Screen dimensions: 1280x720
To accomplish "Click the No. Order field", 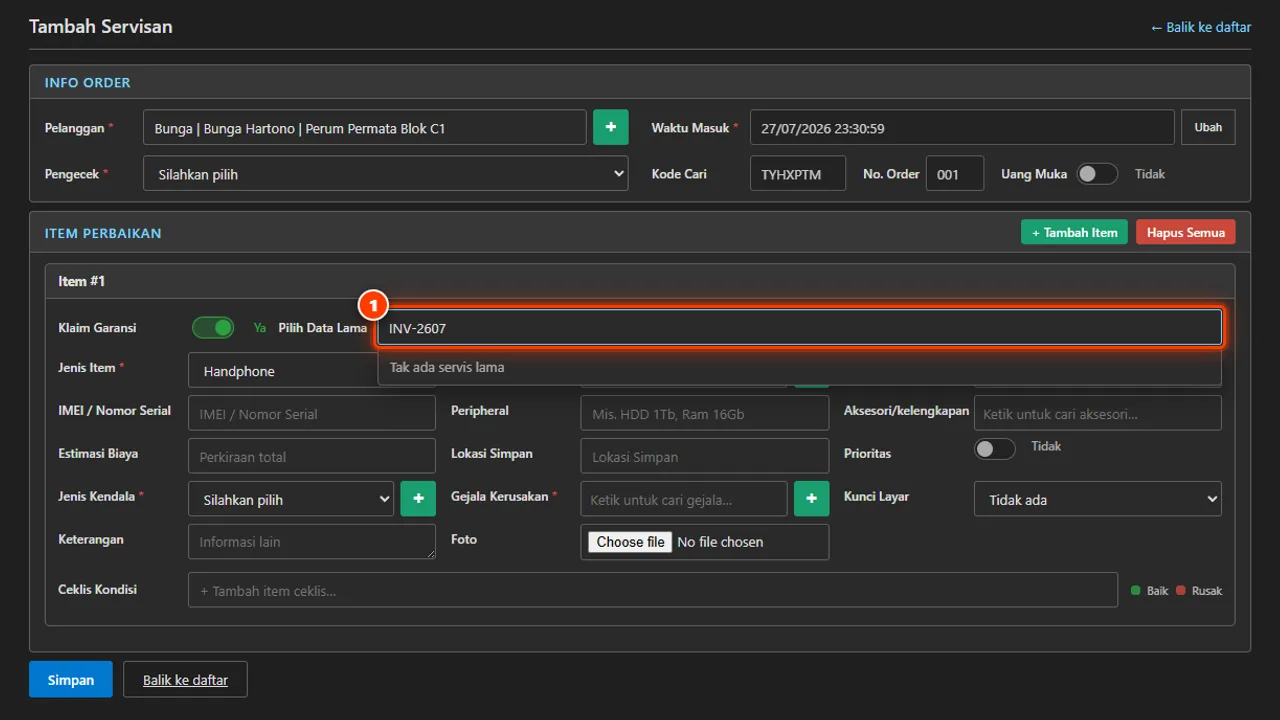I will point(955,174).
